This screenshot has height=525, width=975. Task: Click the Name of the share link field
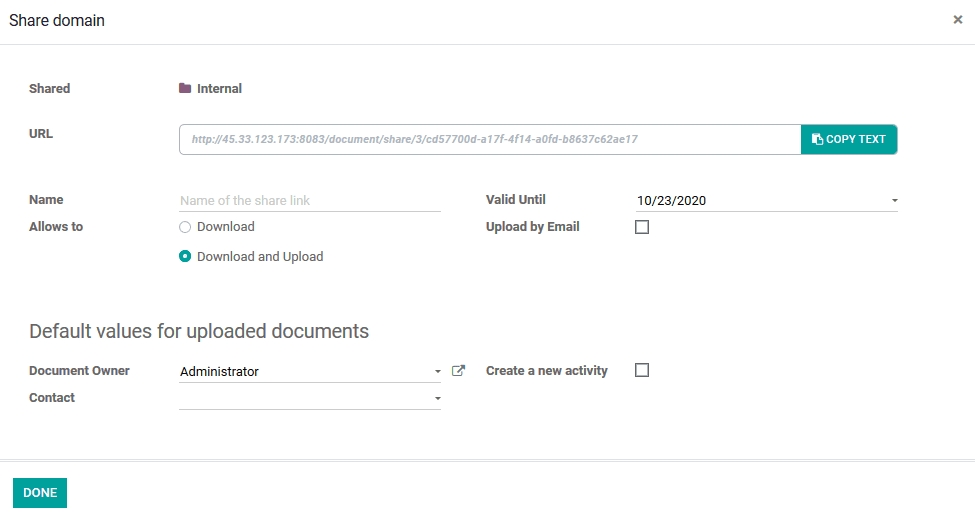310,200
